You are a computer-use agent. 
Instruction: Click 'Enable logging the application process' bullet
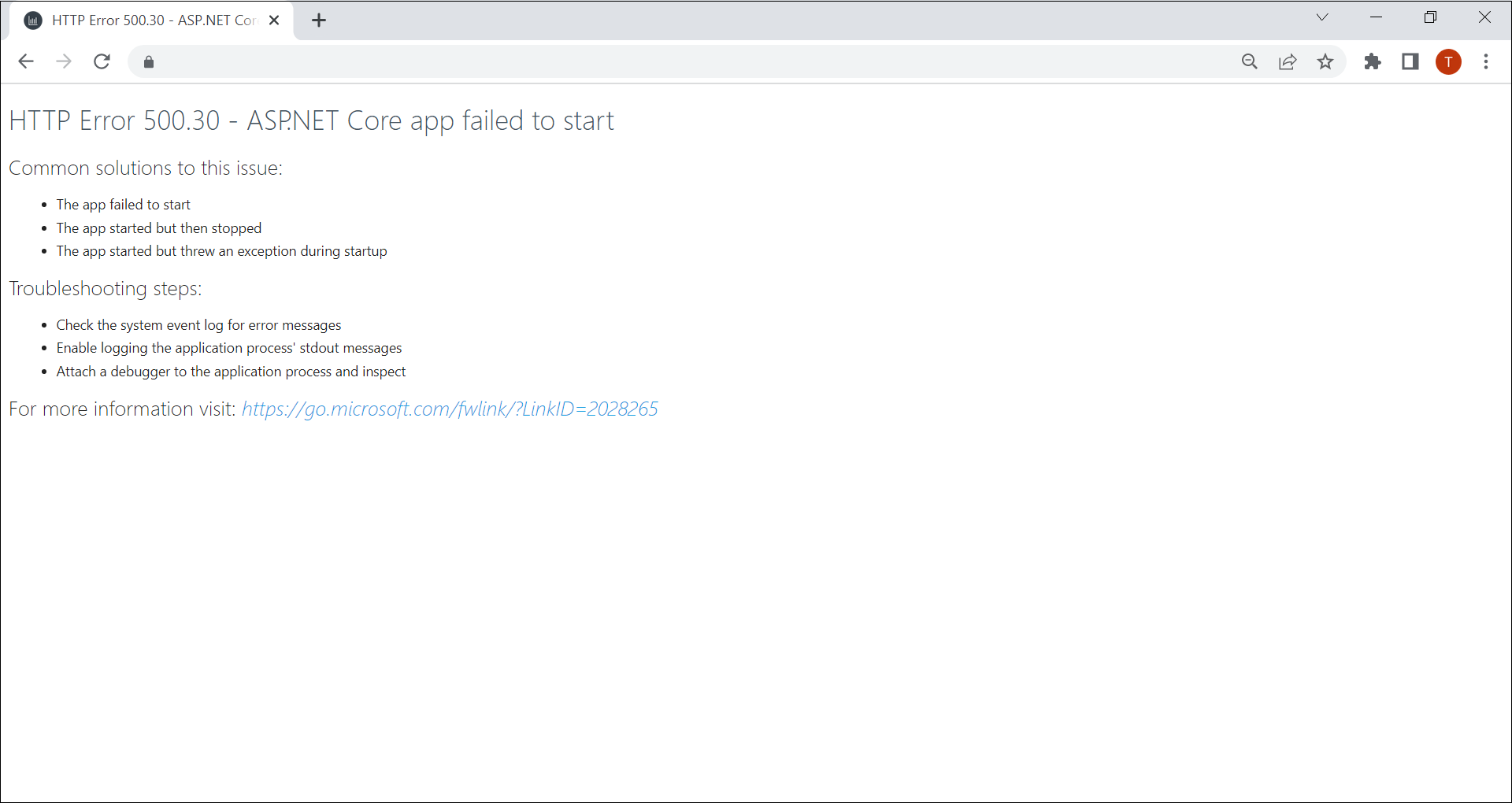[x=229, y=348]
